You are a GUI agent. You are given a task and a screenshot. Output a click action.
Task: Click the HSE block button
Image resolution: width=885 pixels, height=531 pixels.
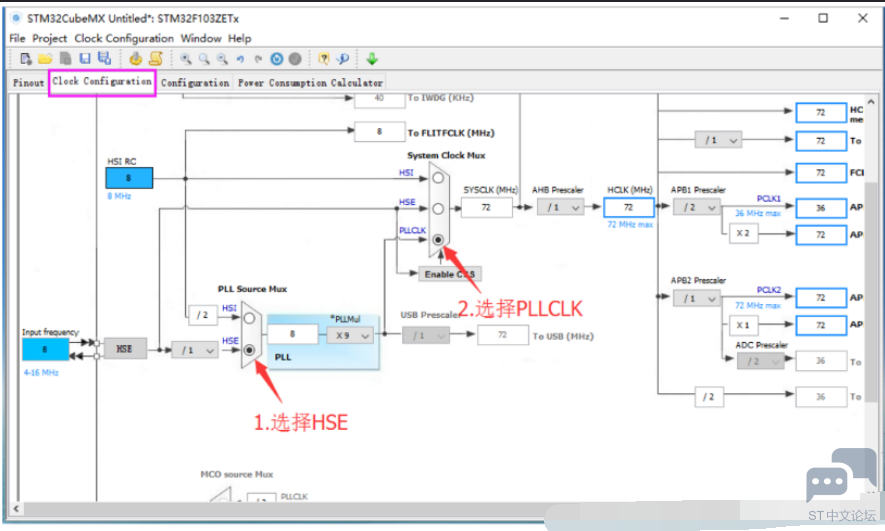point(125,349)
